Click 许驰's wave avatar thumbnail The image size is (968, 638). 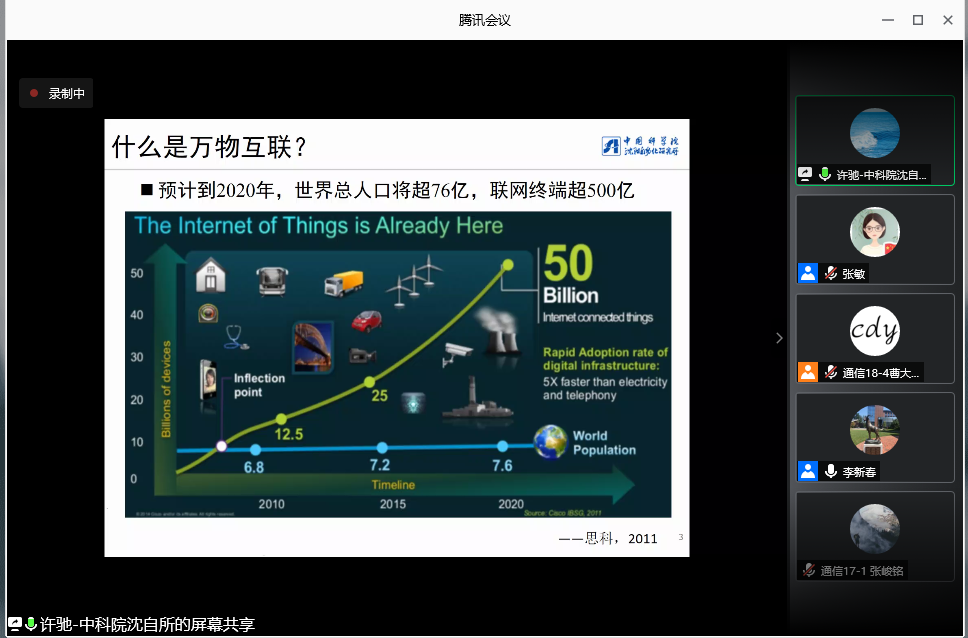(874, 133)
